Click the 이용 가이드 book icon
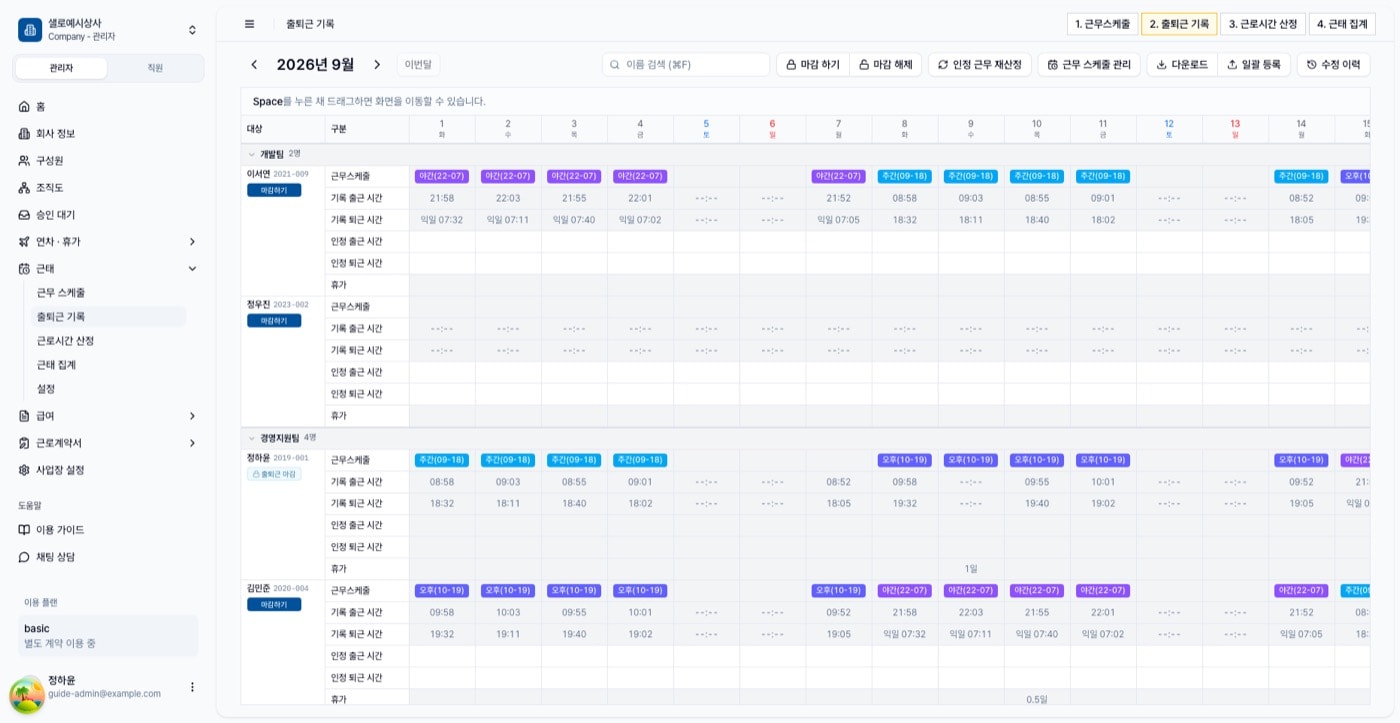The image size is (1400, 723). coord(25,529)
